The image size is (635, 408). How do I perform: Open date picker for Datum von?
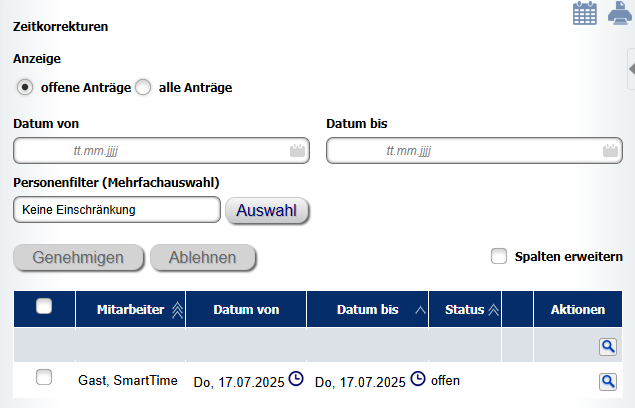[297, 151]
